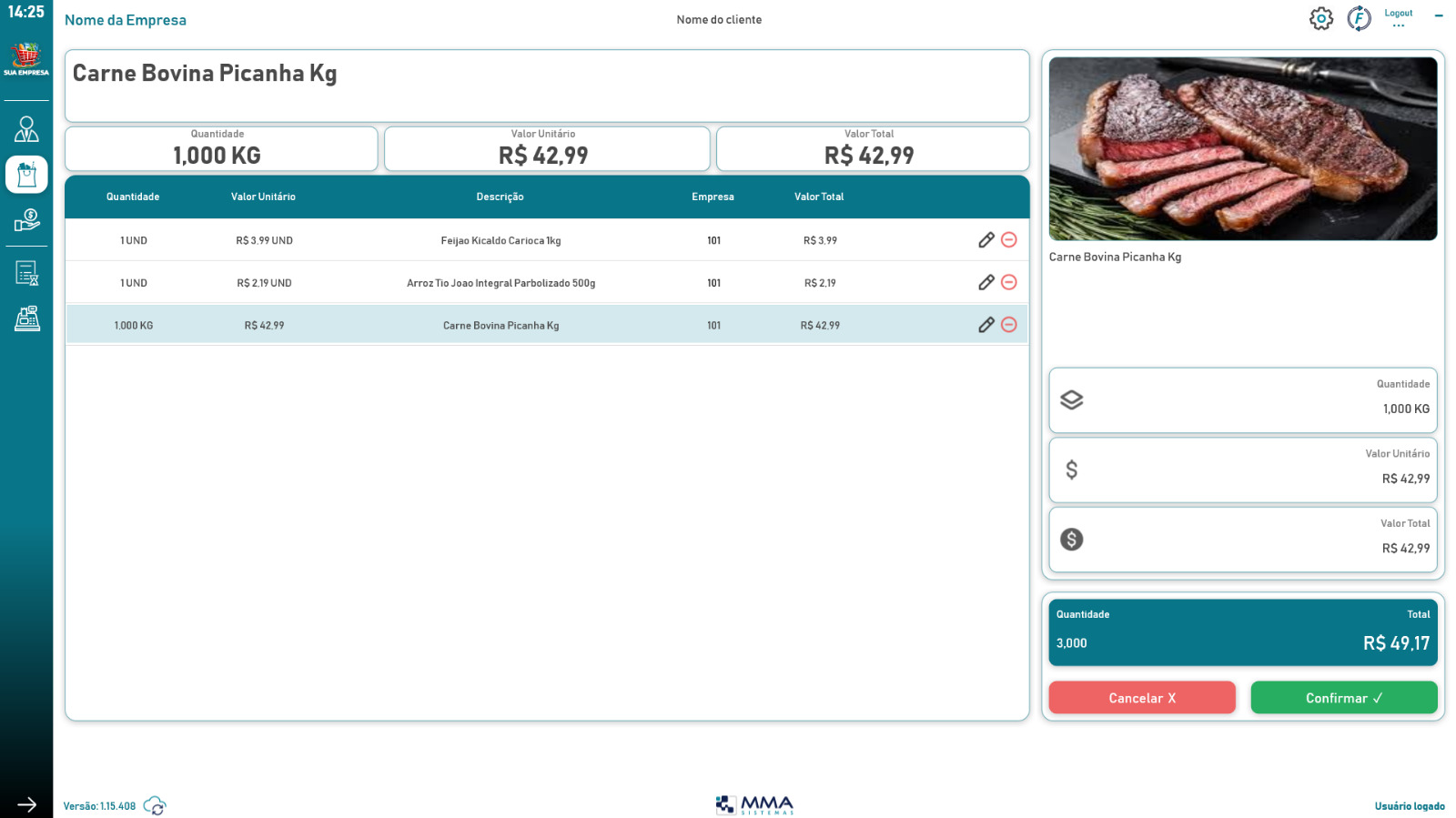Remove the Carne Bovina Picanha Kg item

pos(1009,325)
